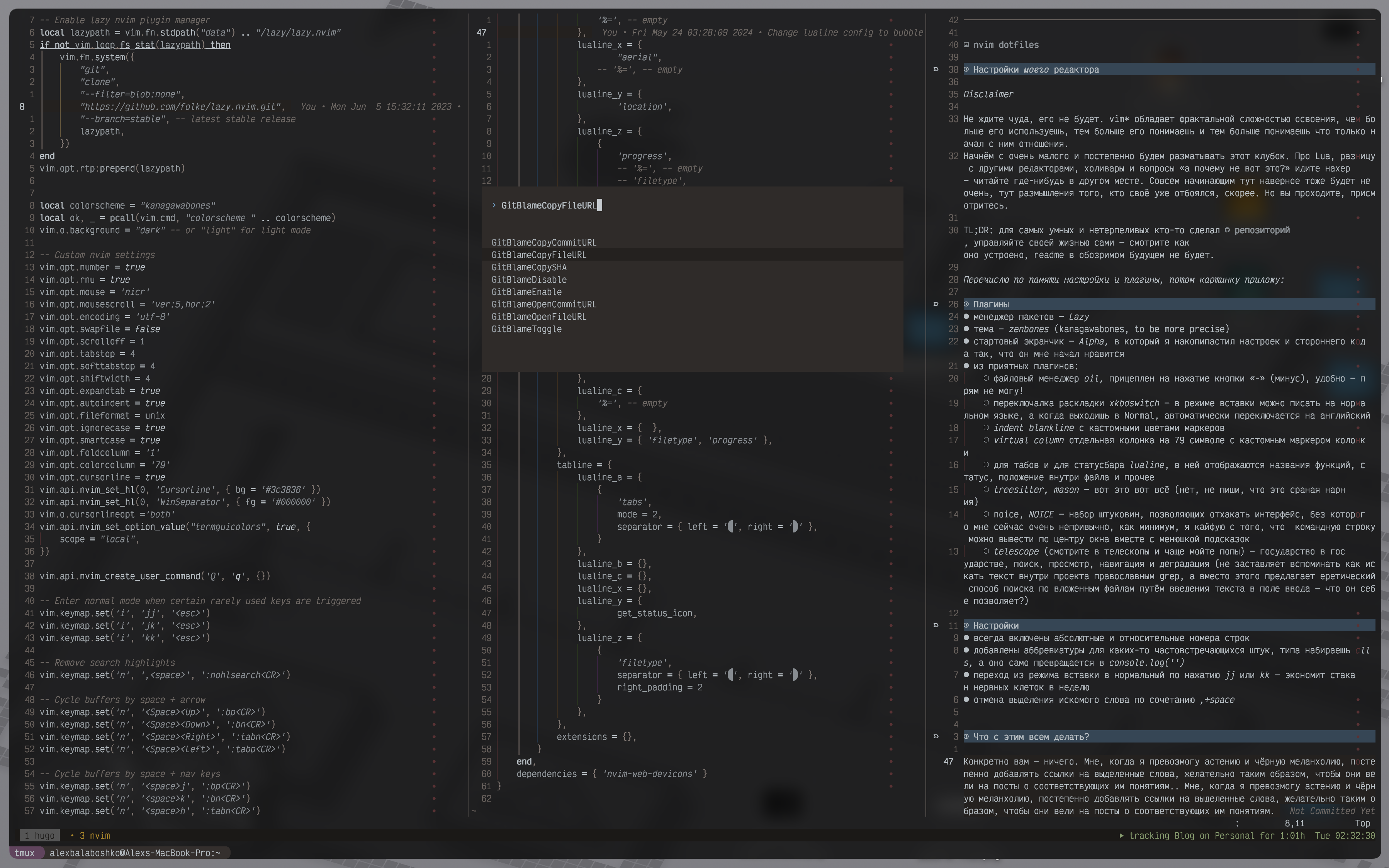Choose GitBlameEnable from the results
The height and width of the screenshot is (868, 1389).
pyautogui.click(x=526, y=292)
